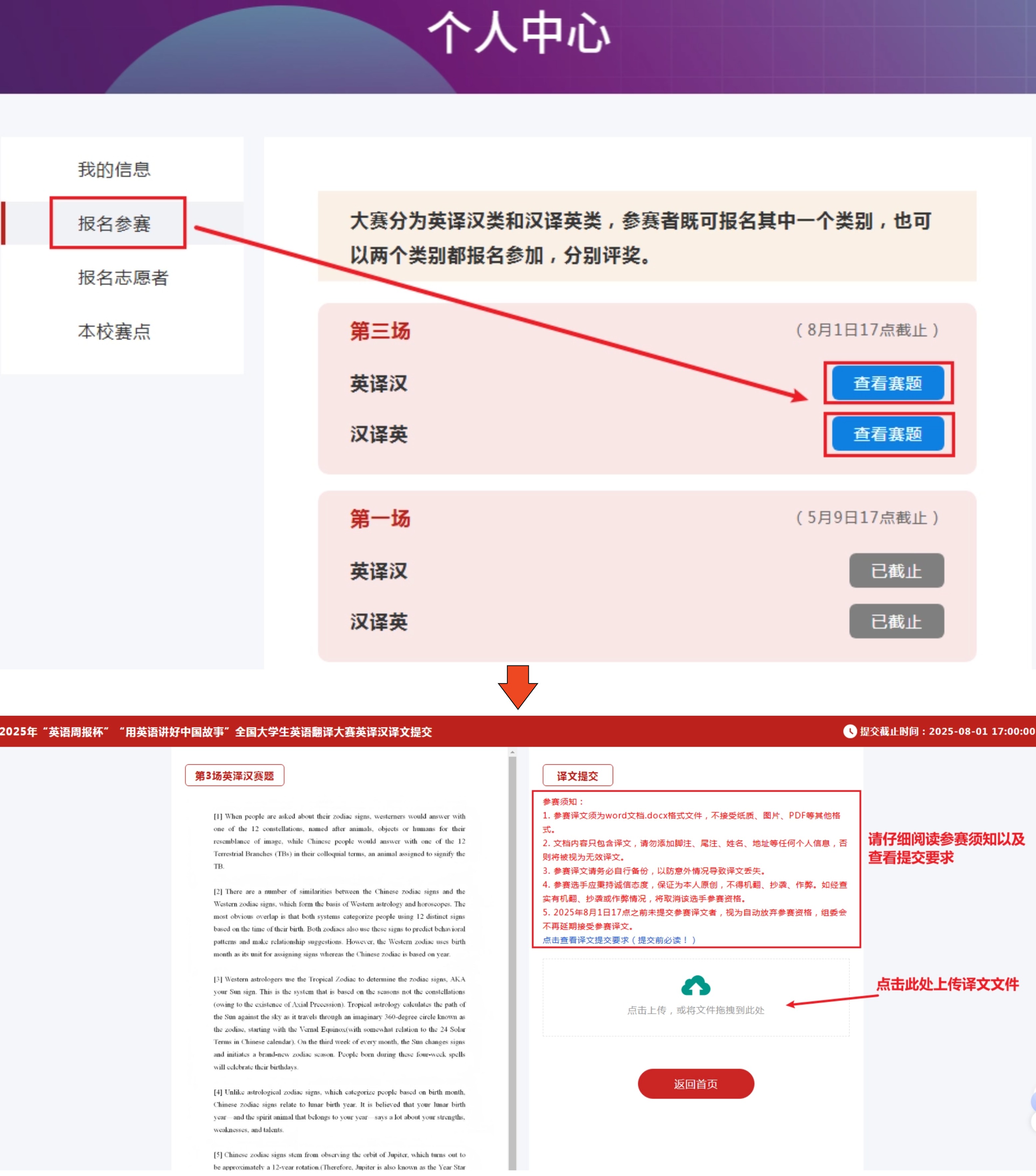Click the small scroll-up arrow above the scrollbar
Image resolution: width=1036 pixels, height=1176 pixels.
click(x=512, y=753)
